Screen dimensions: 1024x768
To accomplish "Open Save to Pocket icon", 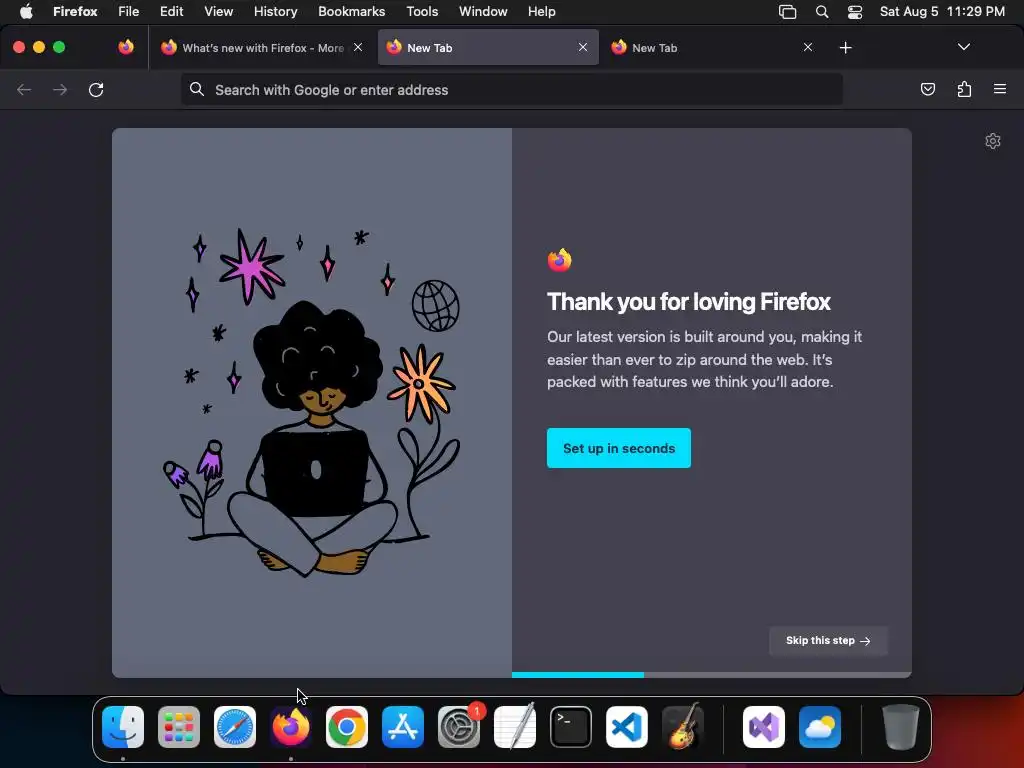I will [x=927, y=89].
